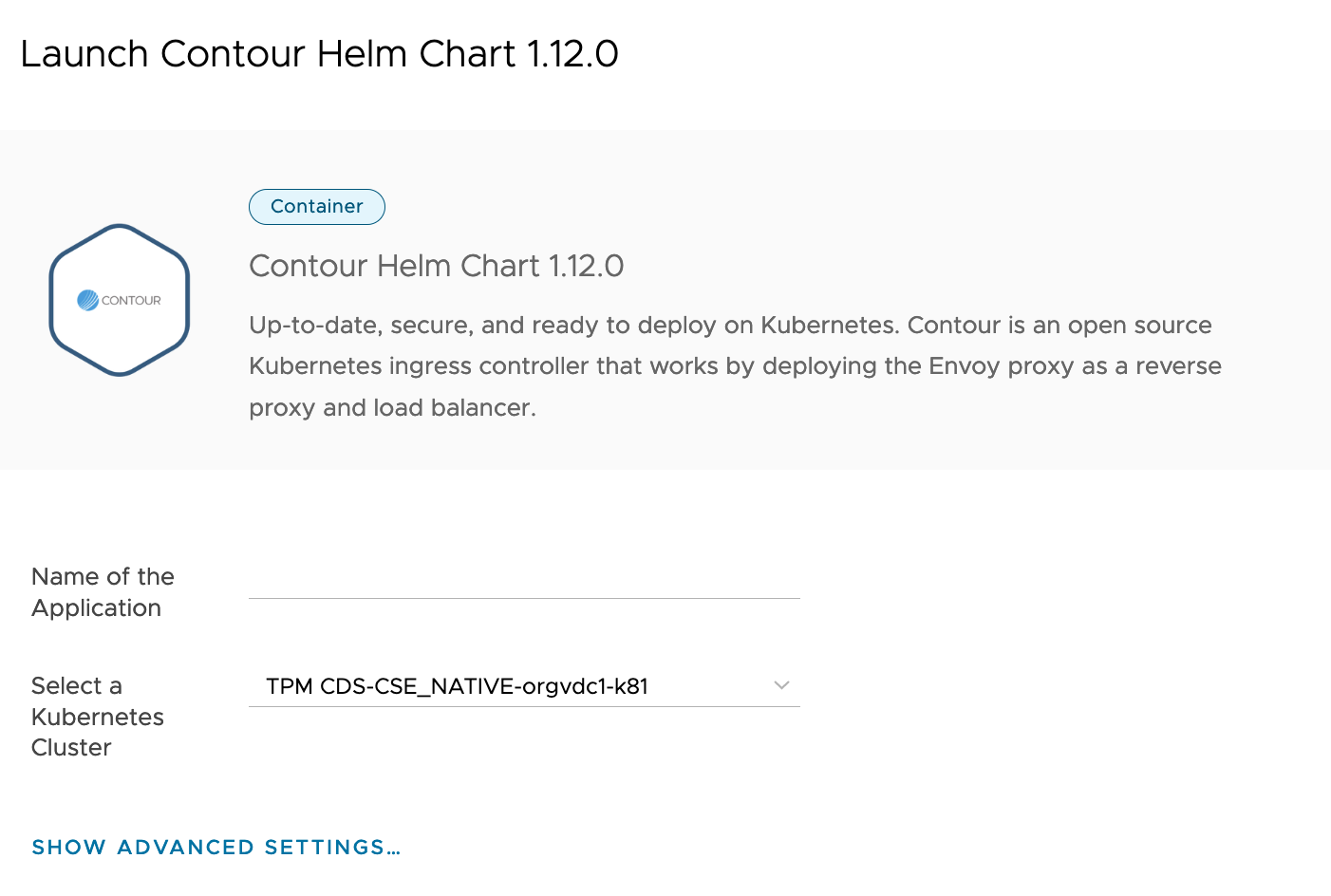The width and height of the screenshot is (1331, 896).
Task: Click the blue swirl in the Contour logo
Action: pos(88,300)
